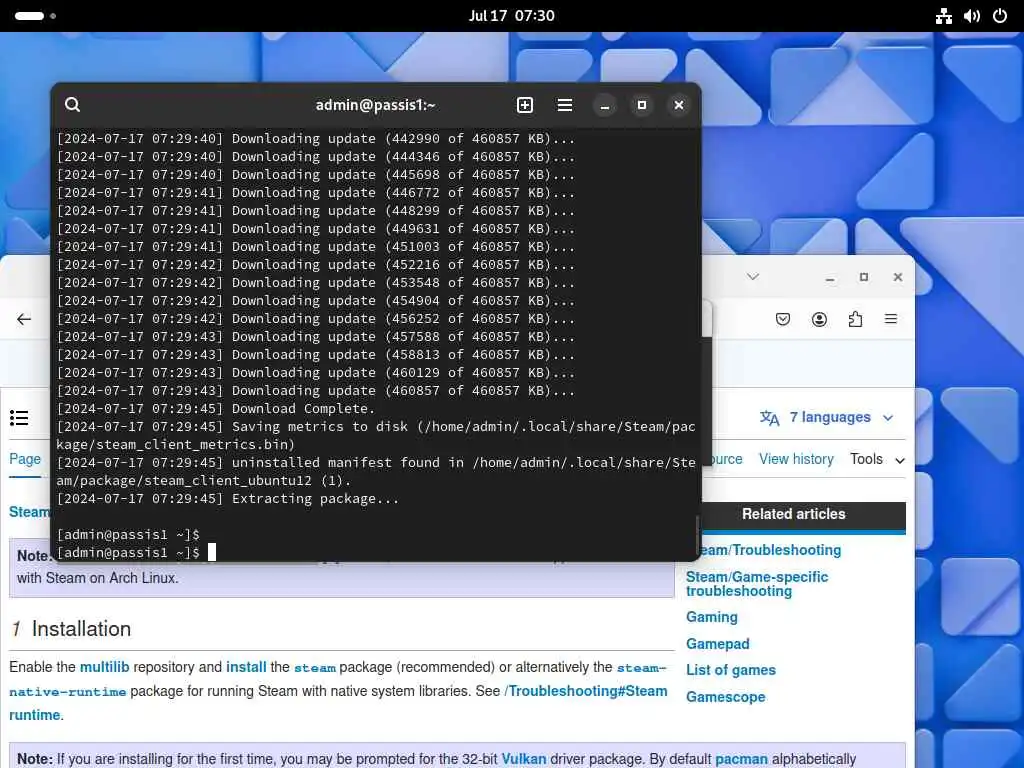This screenshot has width=1024, height=768.
Task: Maximize the browser window
Action: pyautogui.click(x=864, y=278)
